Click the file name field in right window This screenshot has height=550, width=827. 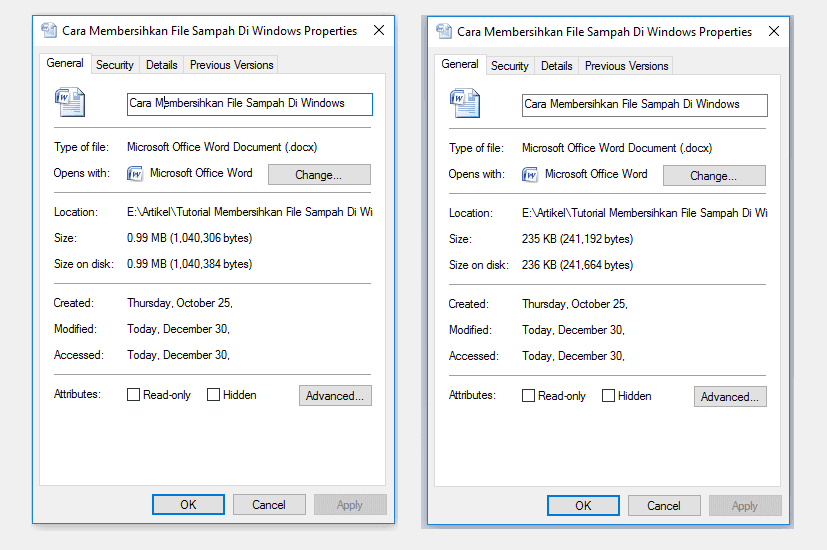[x=645, y=105]
